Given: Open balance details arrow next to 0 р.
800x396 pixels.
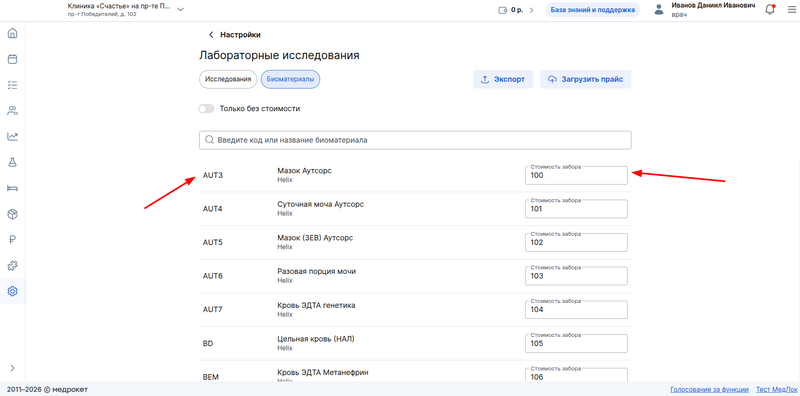Looking at the screenshot, I should tap(531, 10).
